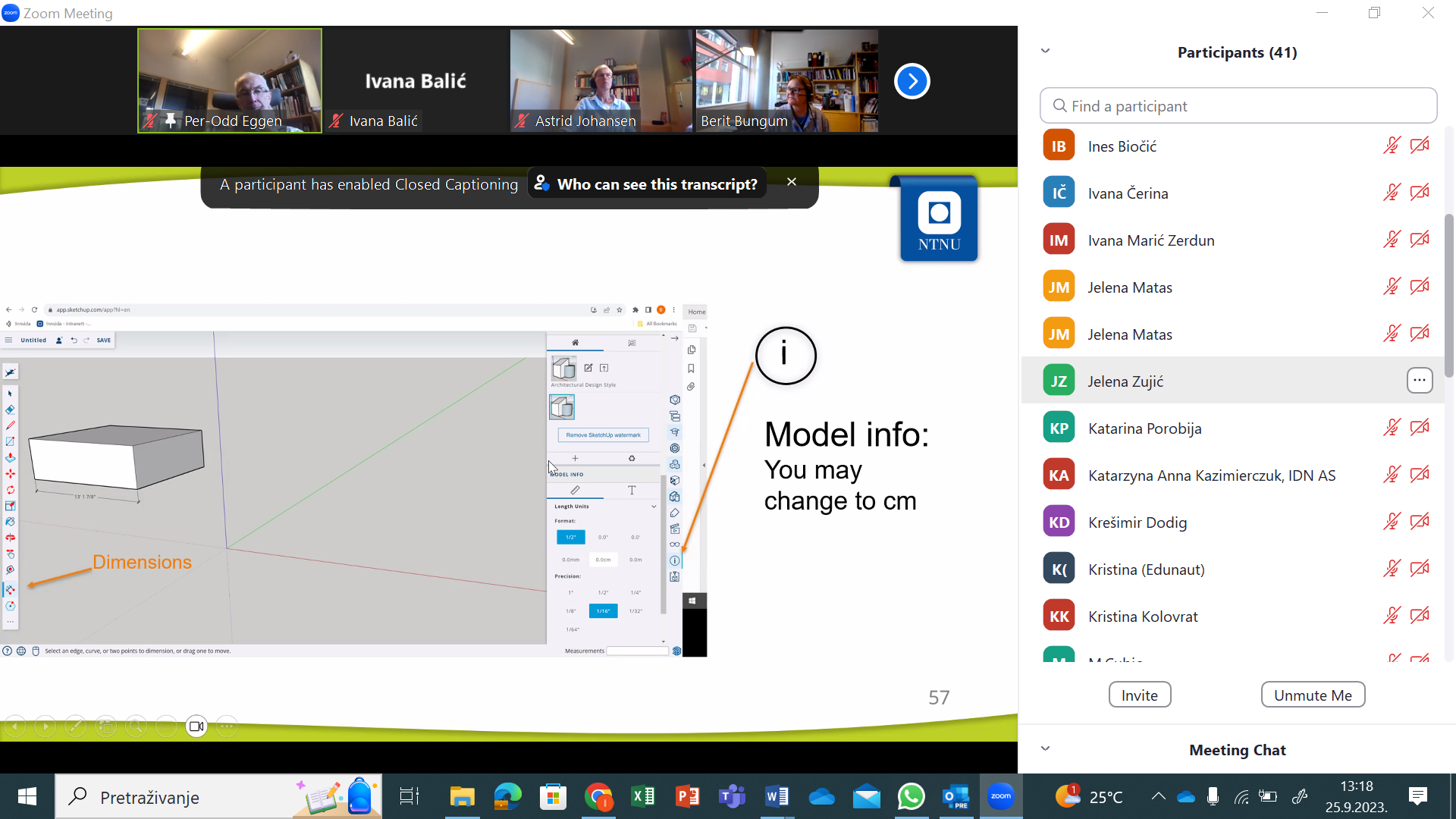This screenshot has width=1456, height=819.
Task: Open Task View from the taskbar
Action: [409, 796]
